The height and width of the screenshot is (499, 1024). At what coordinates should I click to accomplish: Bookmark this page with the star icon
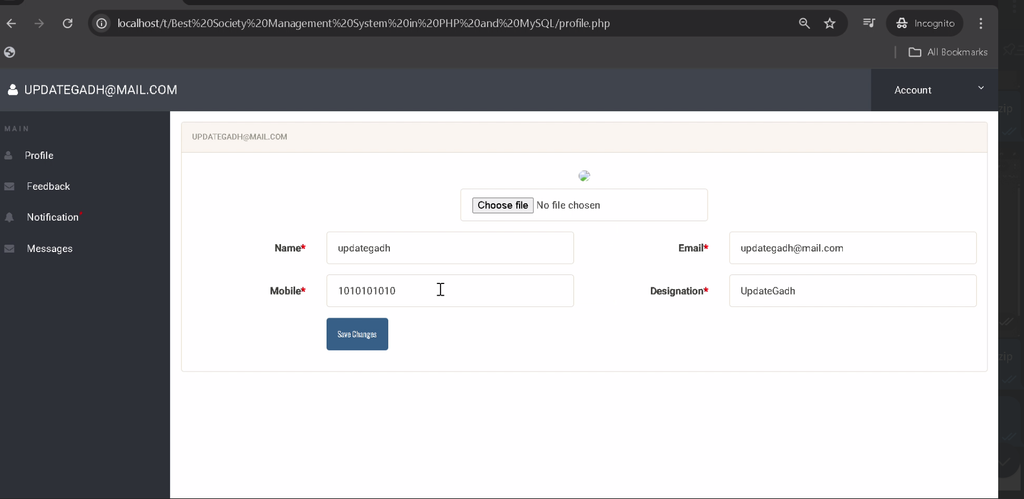(x=829, y=24)
